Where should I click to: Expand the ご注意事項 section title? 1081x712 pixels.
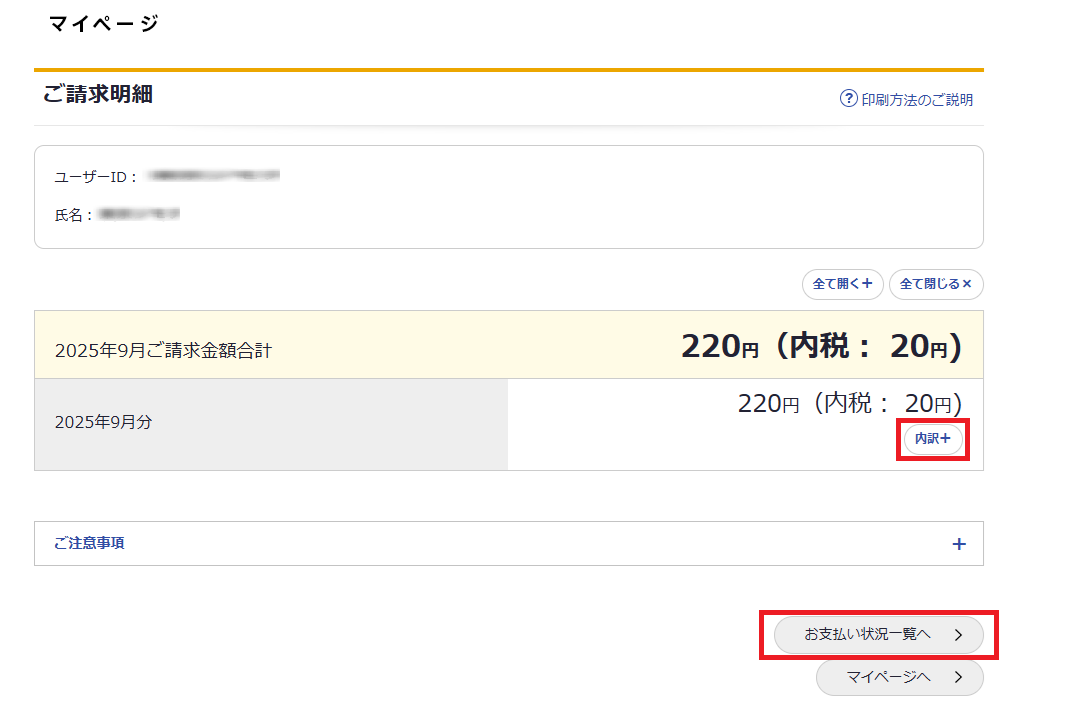[89, 544]
